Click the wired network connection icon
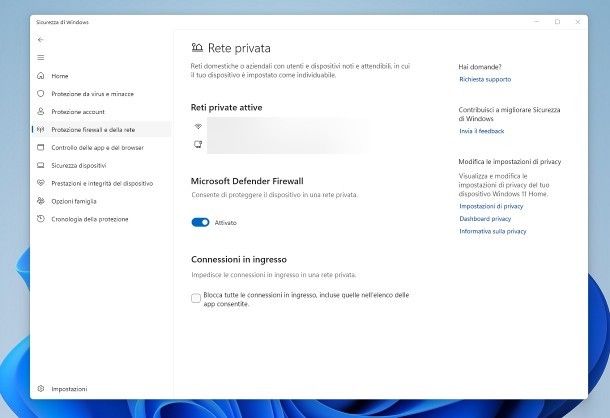 click(198, 144)
